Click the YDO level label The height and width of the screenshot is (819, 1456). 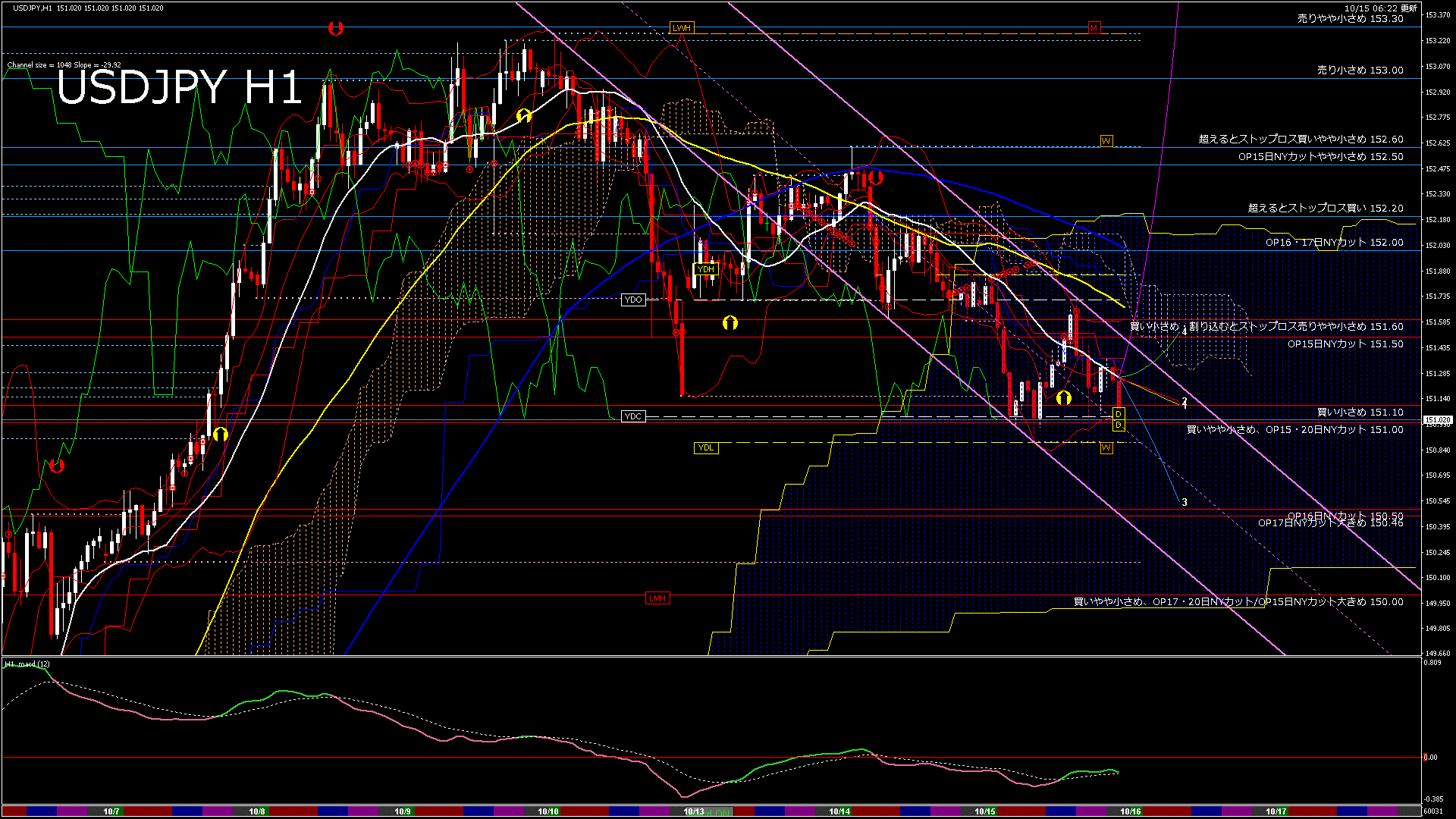pyautogui.click(x=632, y=300)
